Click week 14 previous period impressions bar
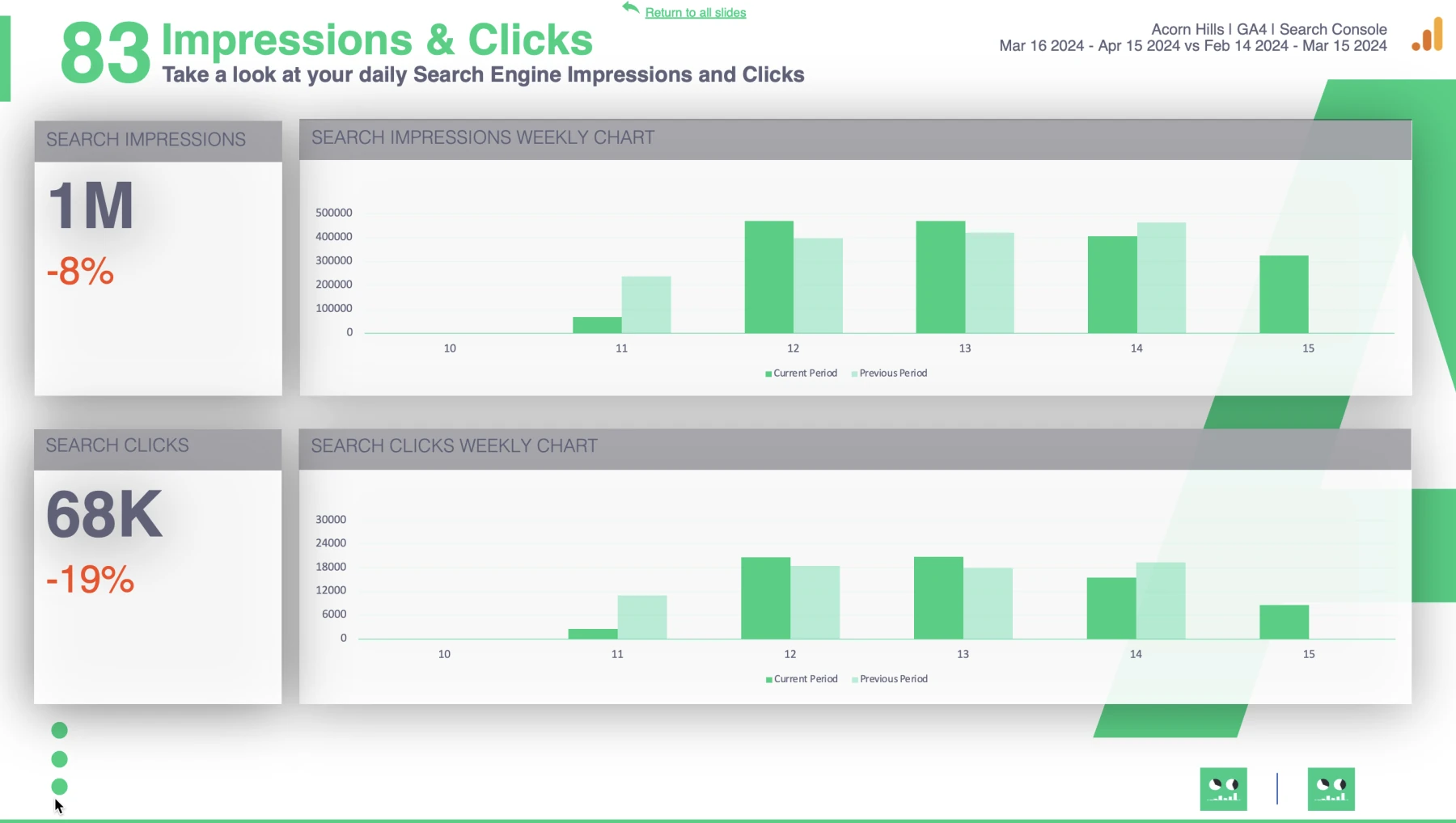1456x823 pixels. pyautogui.click(x=1162, y=277)
